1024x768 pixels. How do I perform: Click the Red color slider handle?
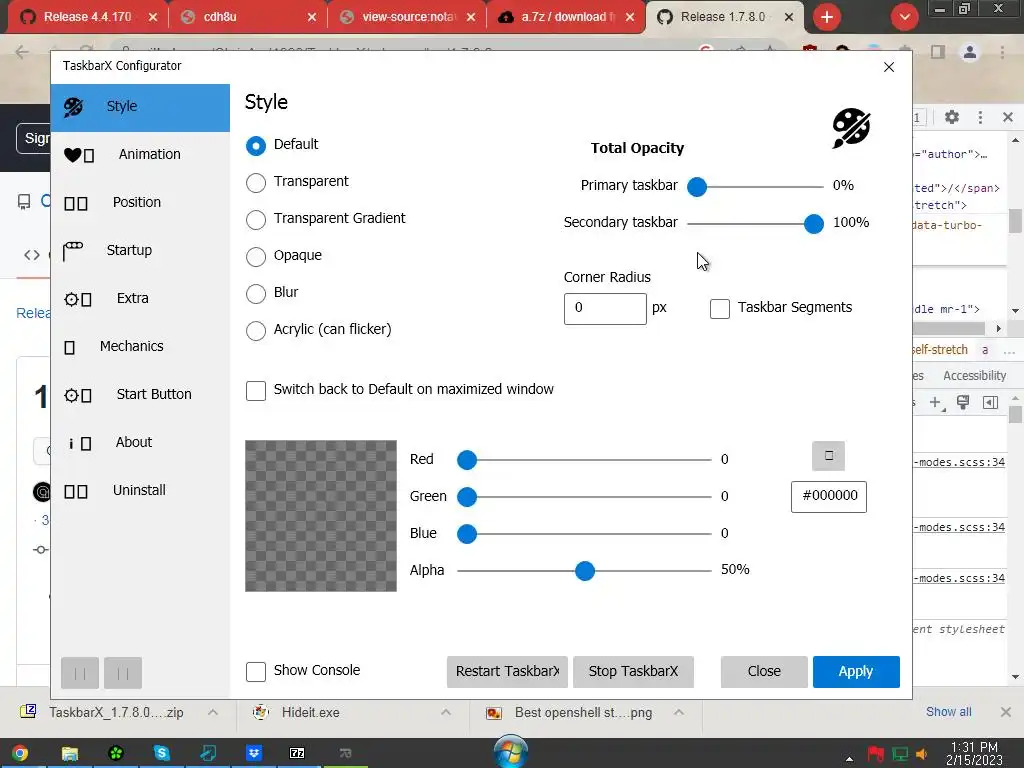pyautogui.click(x=467, y=460)
